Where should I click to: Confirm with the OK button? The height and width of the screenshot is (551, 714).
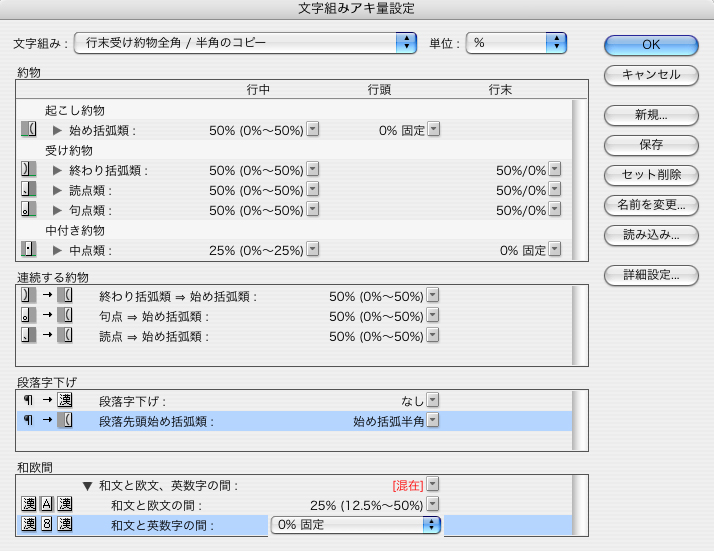click(x=651, y=45)
